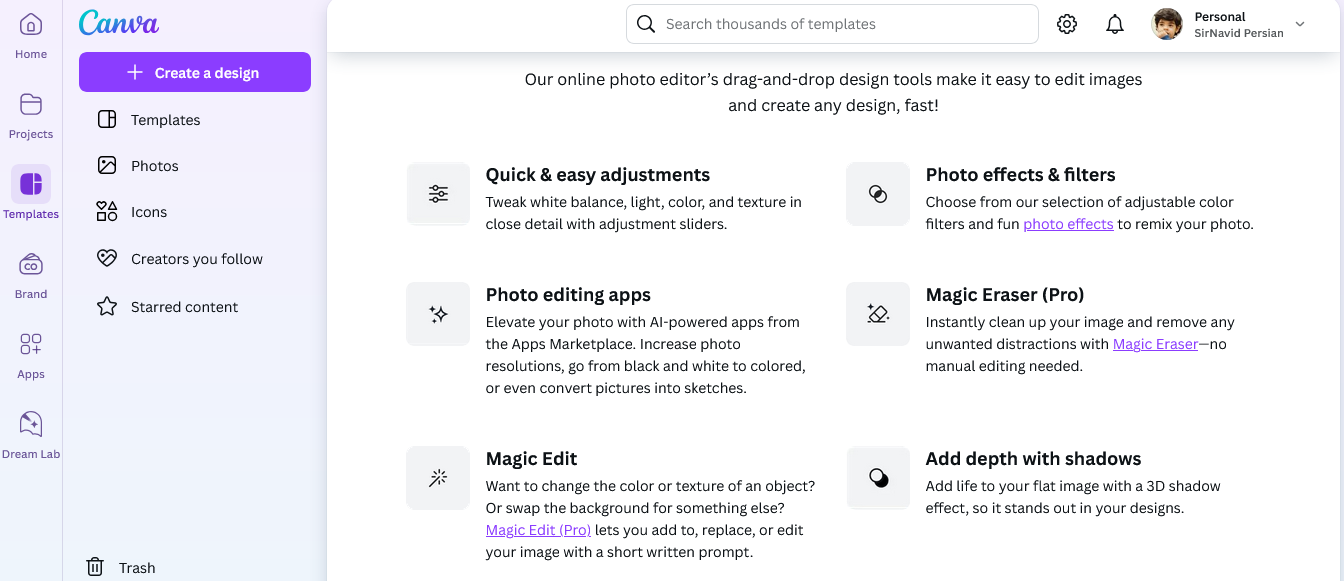The width and height of the screenshot is (1344, 581).
Task: Click the Magic Eraser feature icon
Action: pos(878,314)
